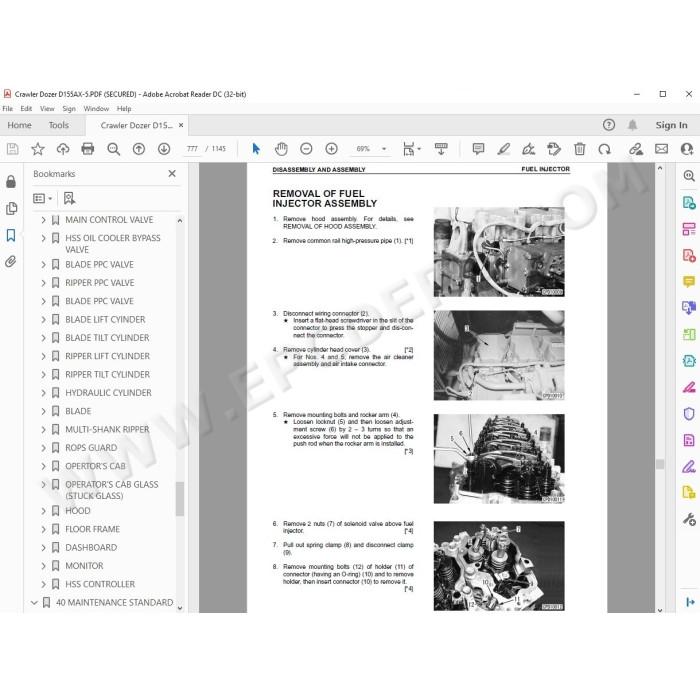The height and width of the screenshot is (700, 700).
Task: Select the arrow selection tool
Action: coord(256,149)
